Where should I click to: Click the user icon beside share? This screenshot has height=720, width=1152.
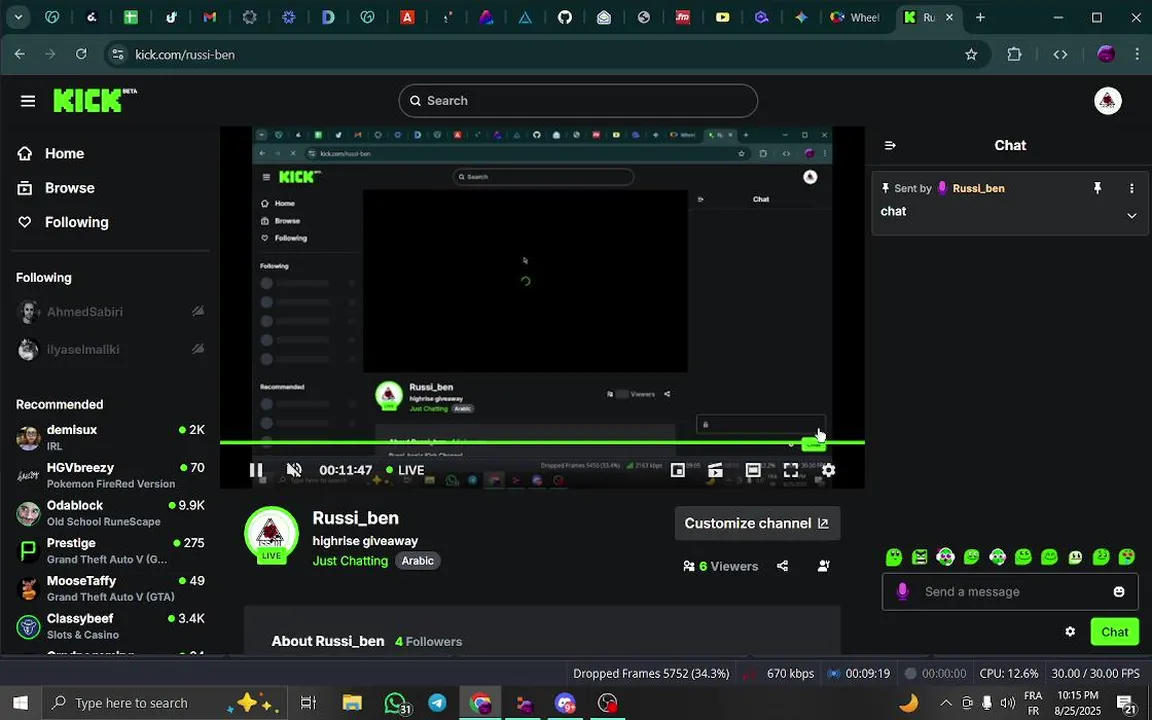click(x=824, y=566)
